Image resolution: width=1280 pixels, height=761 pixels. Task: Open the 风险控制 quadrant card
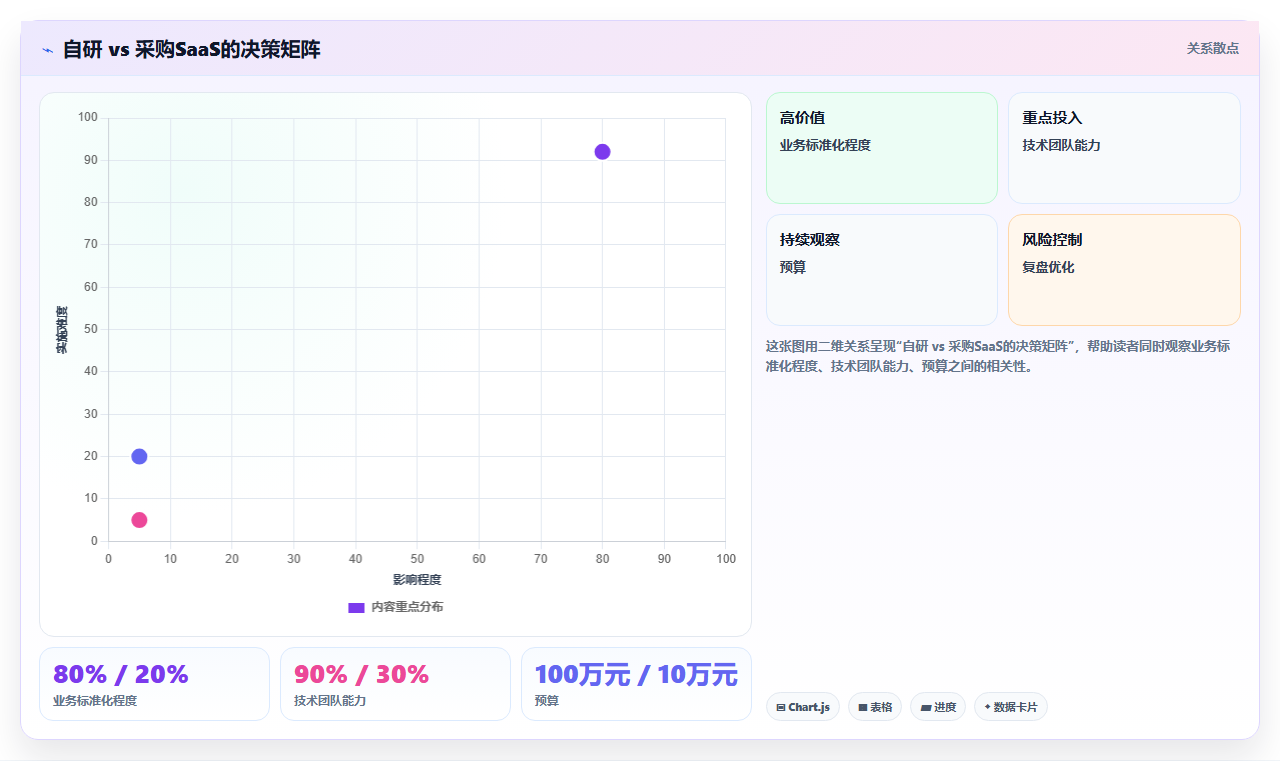pyautogui.click(x=1124, y=270)
